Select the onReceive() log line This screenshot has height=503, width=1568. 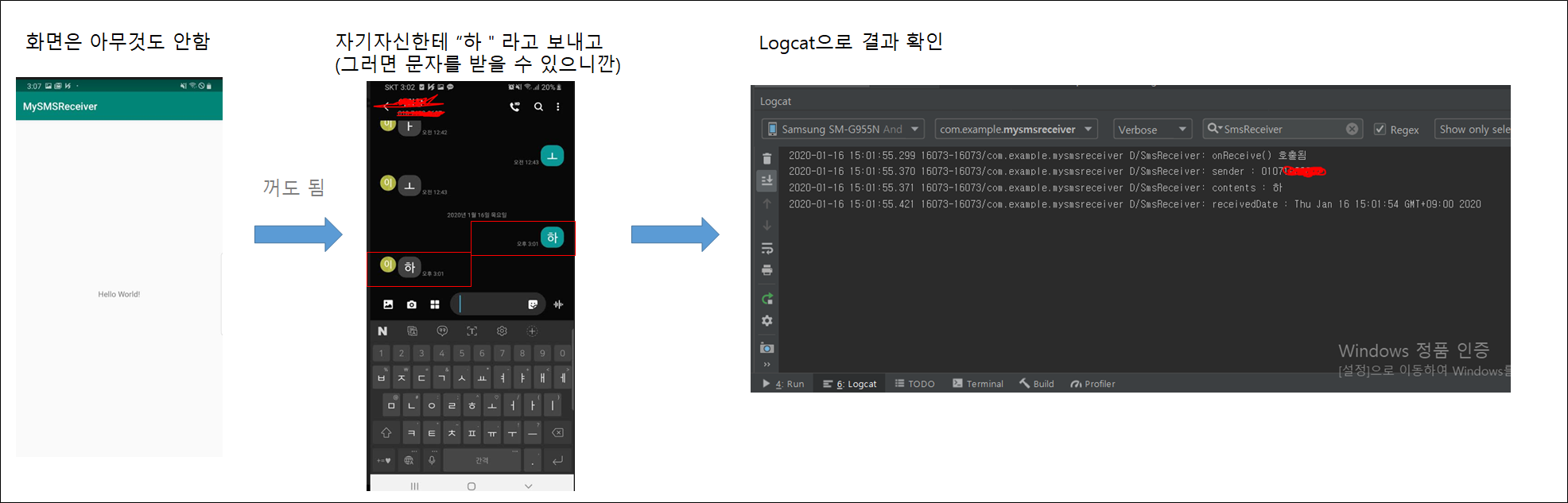1048,156
